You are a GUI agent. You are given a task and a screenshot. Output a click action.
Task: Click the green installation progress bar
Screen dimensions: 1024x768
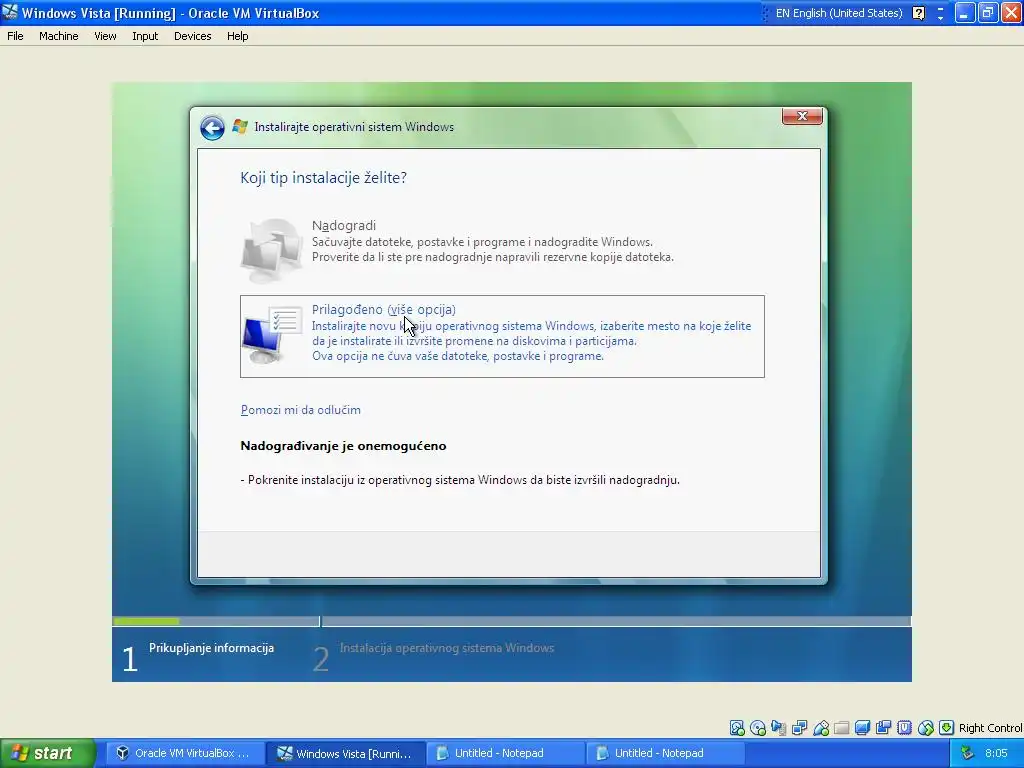(x=146, y=621)
